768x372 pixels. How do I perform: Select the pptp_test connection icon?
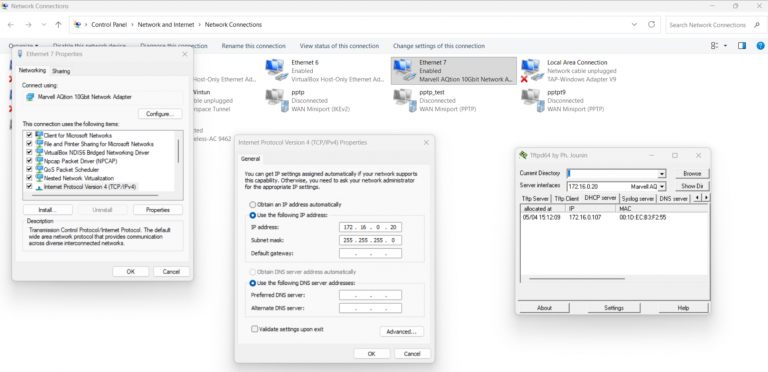point(404,100)
